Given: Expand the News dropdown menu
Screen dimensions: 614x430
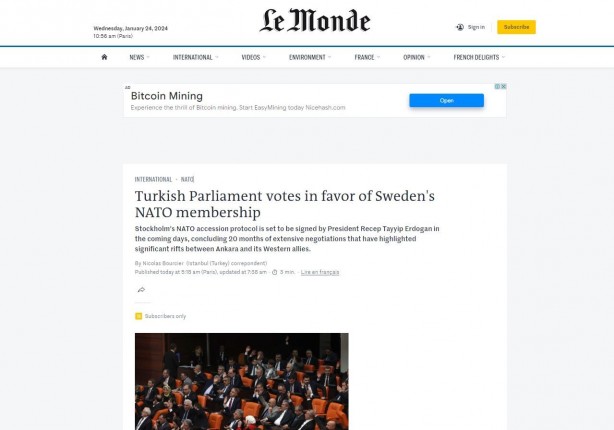Looking at the screenshot, I should coord(139,57).
